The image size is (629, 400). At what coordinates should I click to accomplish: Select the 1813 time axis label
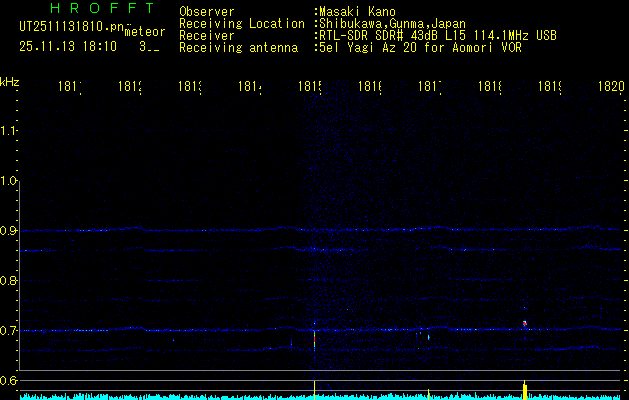click(x=189, y=87)
